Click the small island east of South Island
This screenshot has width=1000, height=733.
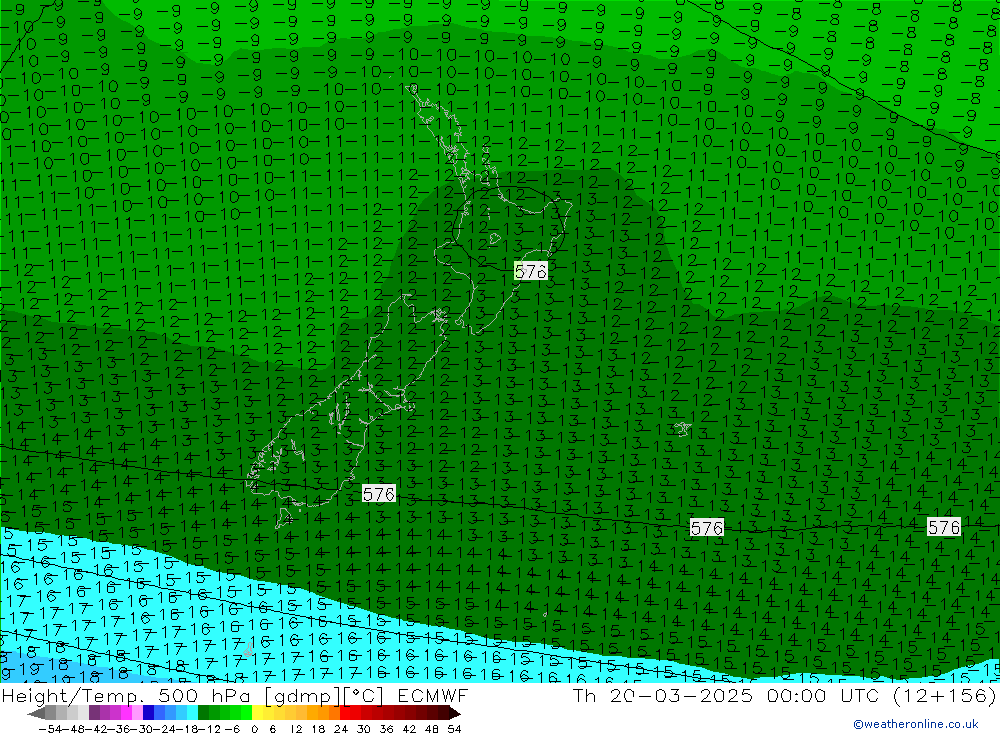pos(682,429)
